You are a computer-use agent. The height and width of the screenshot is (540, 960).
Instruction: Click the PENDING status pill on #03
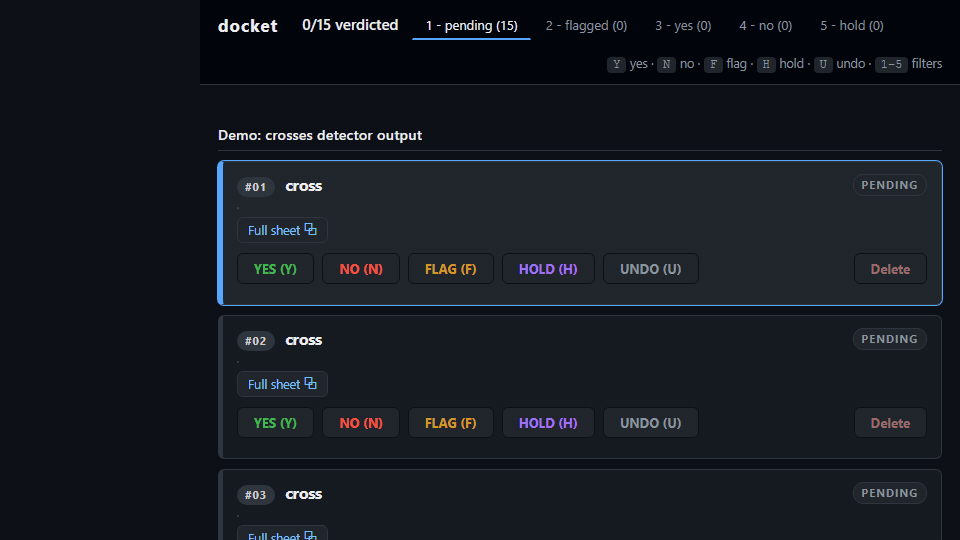pyautogui.click(x=890, y=493)
